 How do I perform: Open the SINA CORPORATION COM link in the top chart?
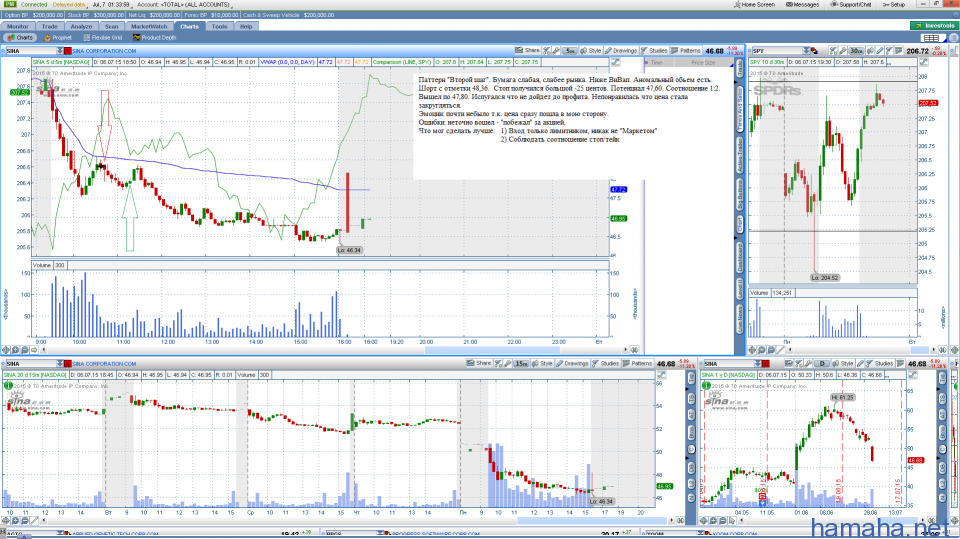click(104, 51)
